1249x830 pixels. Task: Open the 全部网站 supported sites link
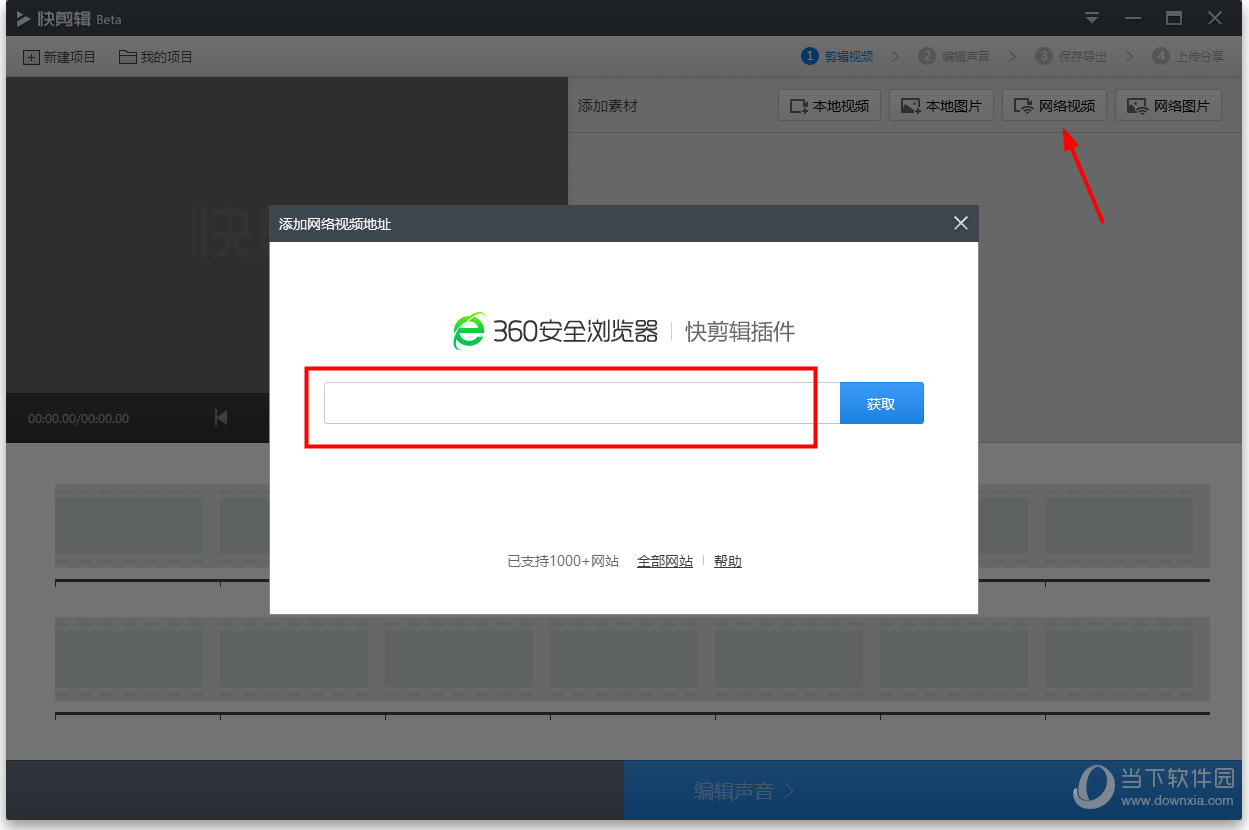tap(664, 561)
